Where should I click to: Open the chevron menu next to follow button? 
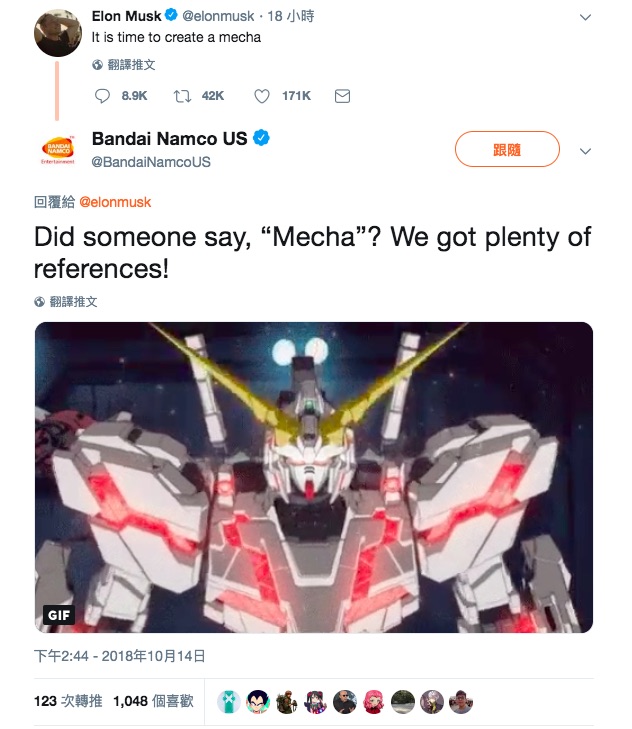click(585, 151)
